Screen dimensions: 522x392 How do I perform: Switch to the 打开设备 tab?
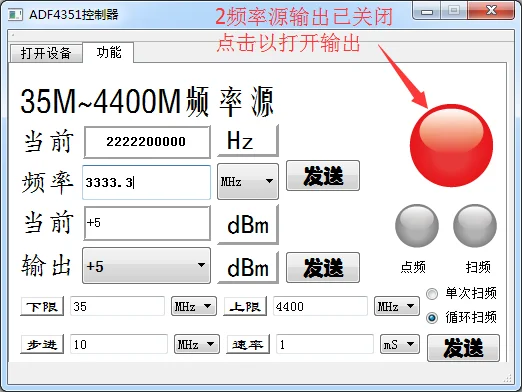click(x=46, y=53)
